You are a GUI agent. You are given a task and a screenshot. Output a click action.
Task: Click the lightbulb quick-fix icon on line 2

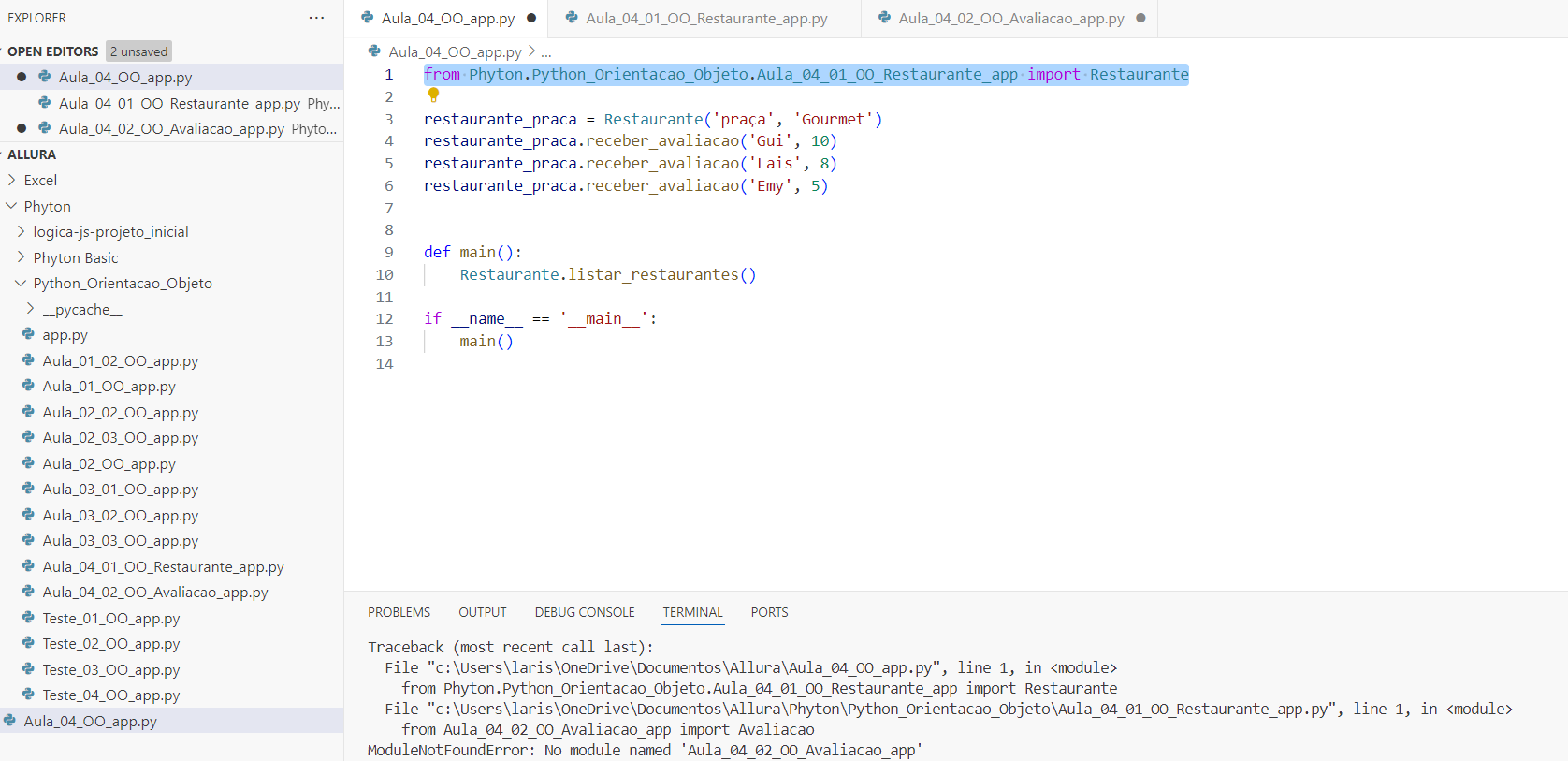pyautogui.click(x=433, y=95)
